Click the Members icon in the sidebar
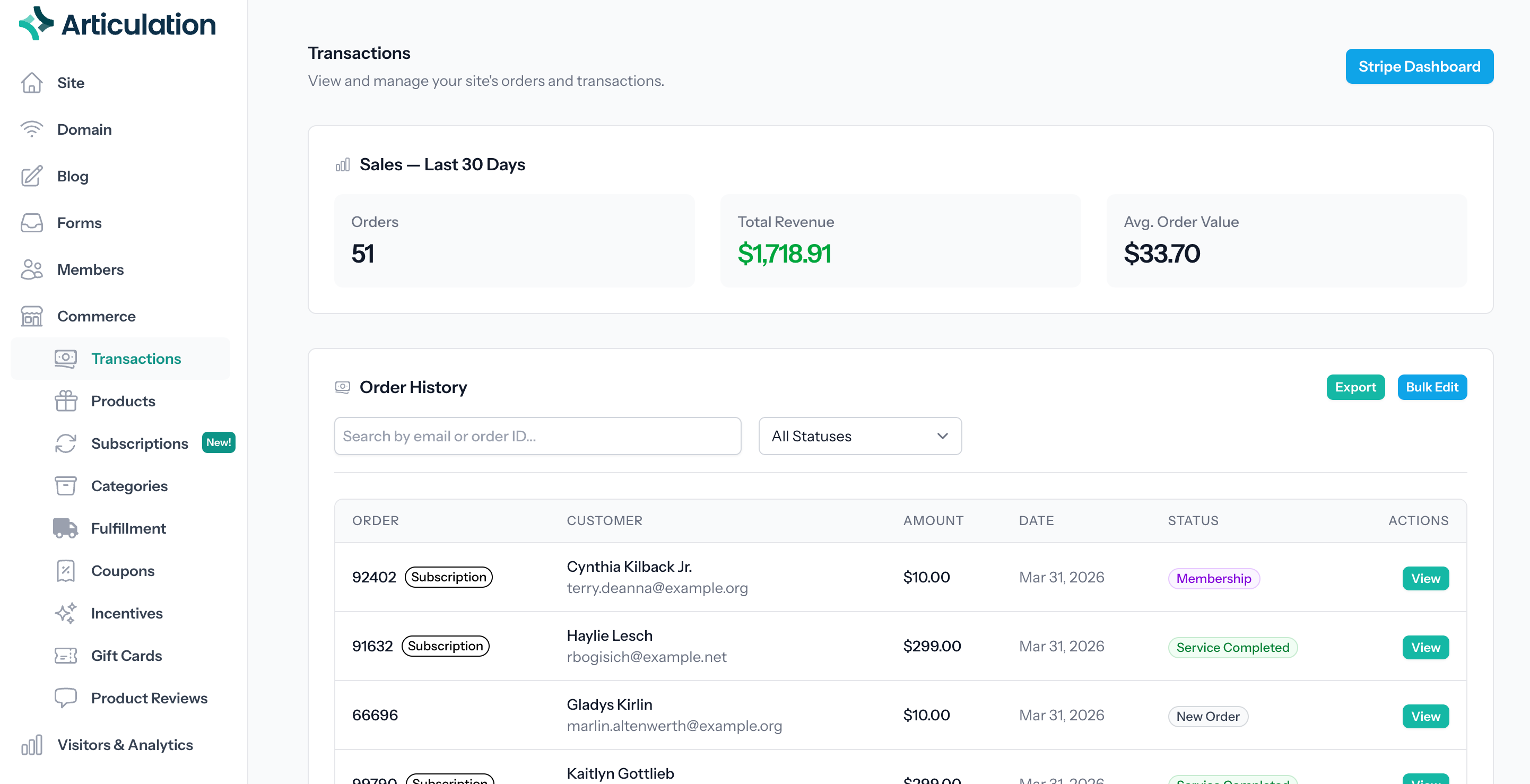The image size is (1530, 784). 32,269
